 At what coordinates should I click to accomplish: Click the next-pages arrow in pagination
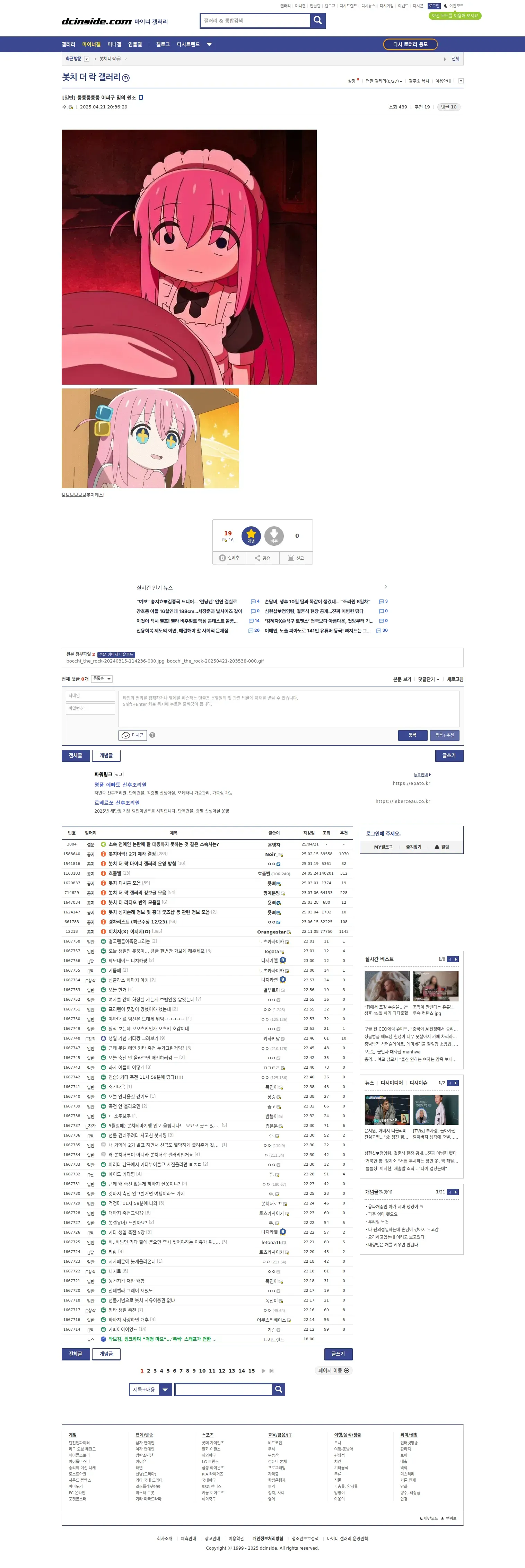[263, 1371]
